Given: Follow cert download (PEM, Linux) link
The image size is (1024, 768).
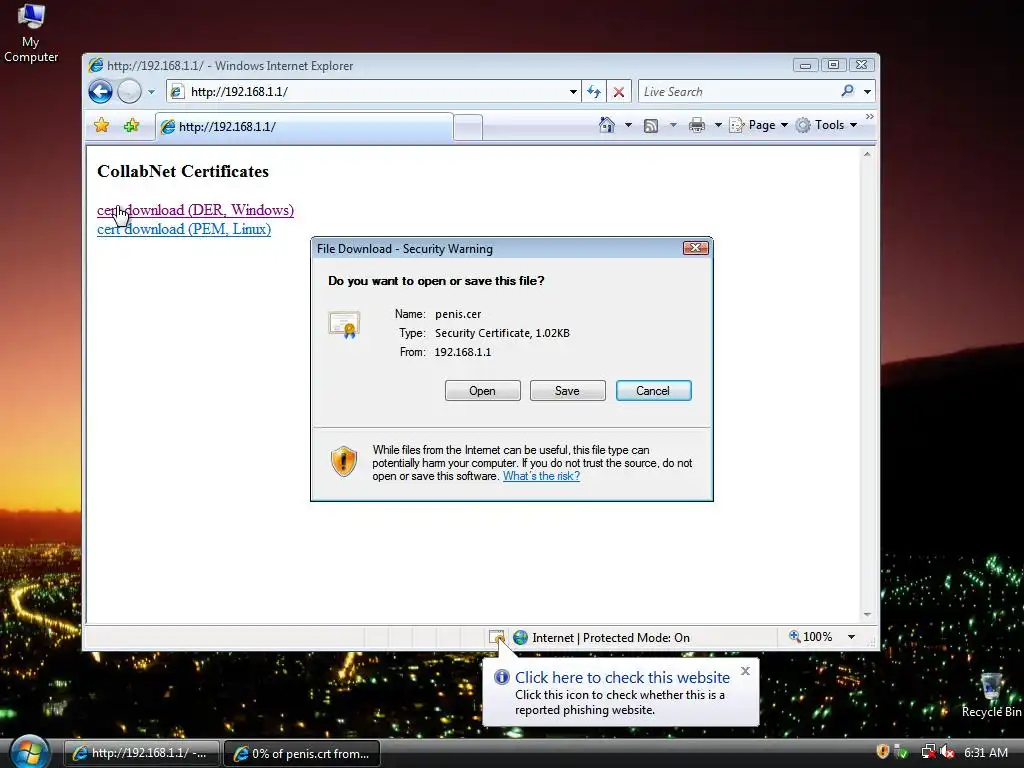Looking at the screenshot, I should [x=184, y=229].
